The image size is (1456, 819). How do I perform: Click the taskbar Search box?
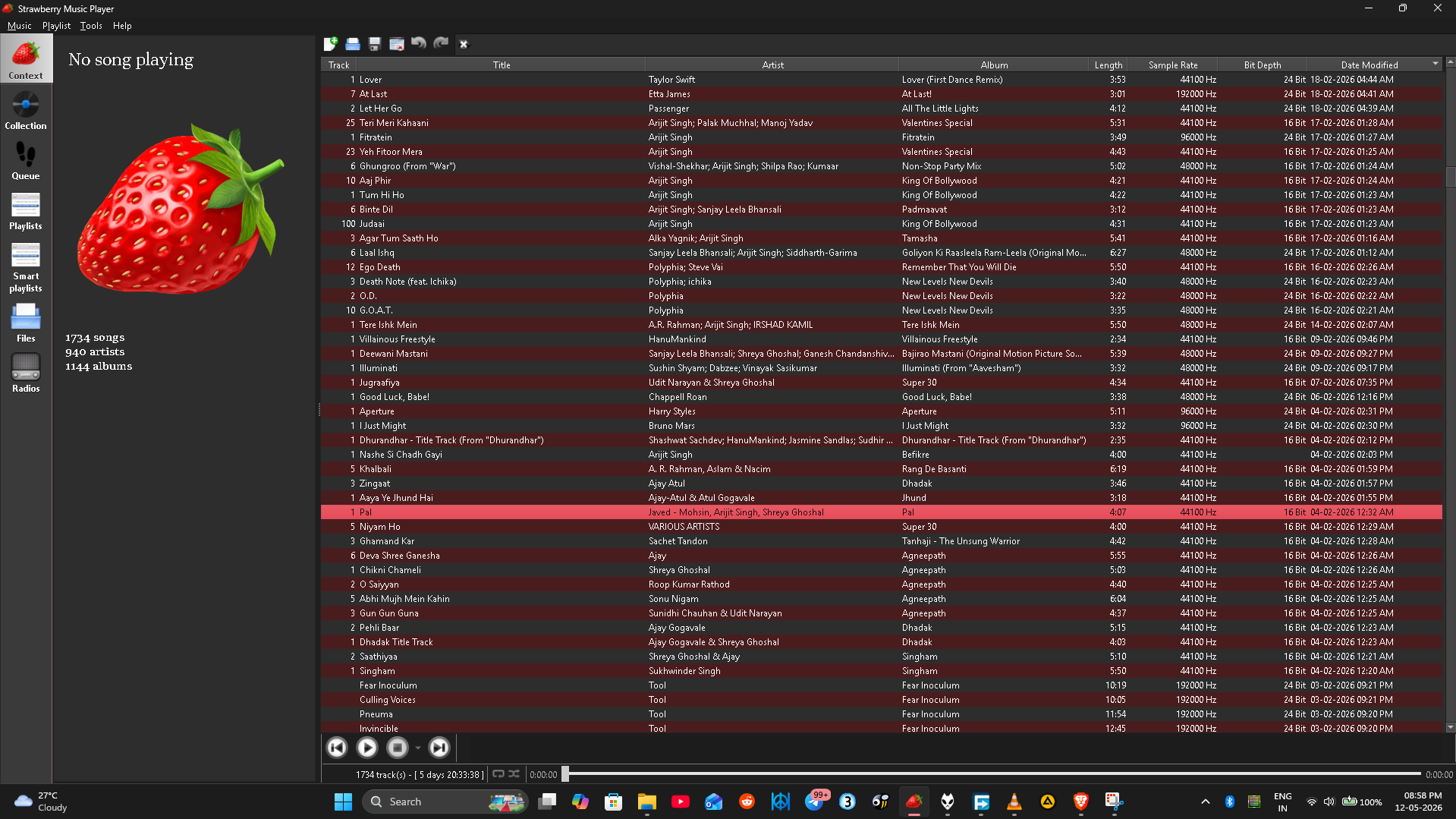click(x=445, y=802)
